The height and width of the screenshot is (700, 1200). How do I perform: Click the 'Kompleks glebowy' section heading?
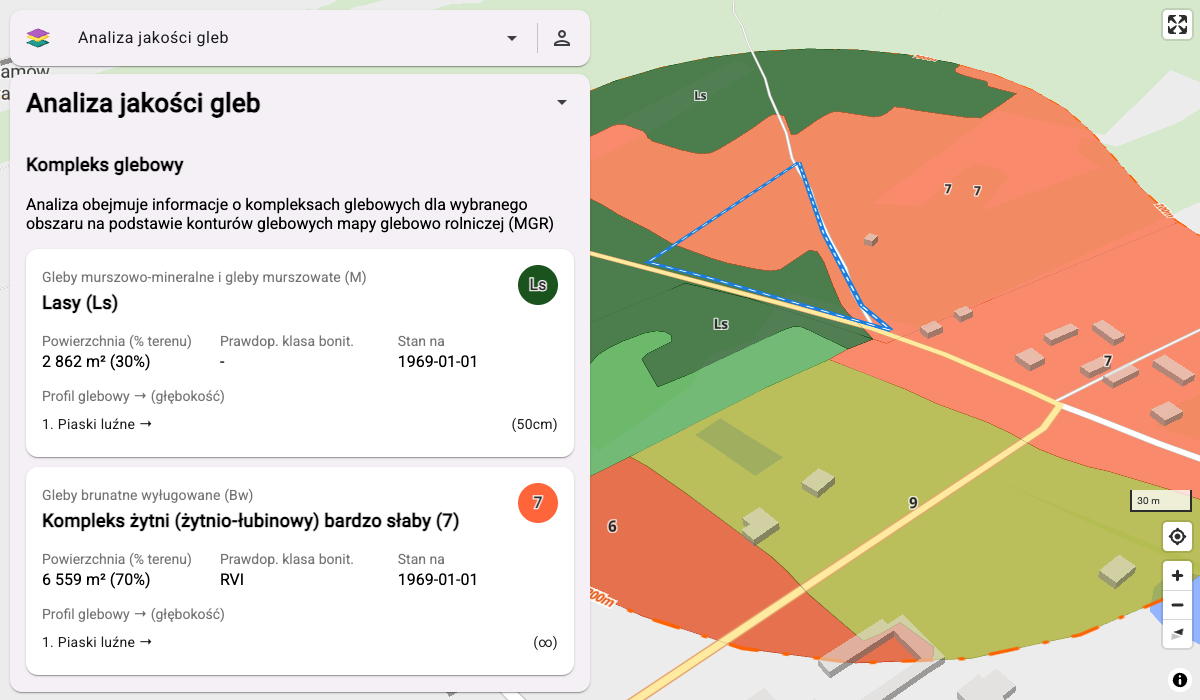[105, 164]
